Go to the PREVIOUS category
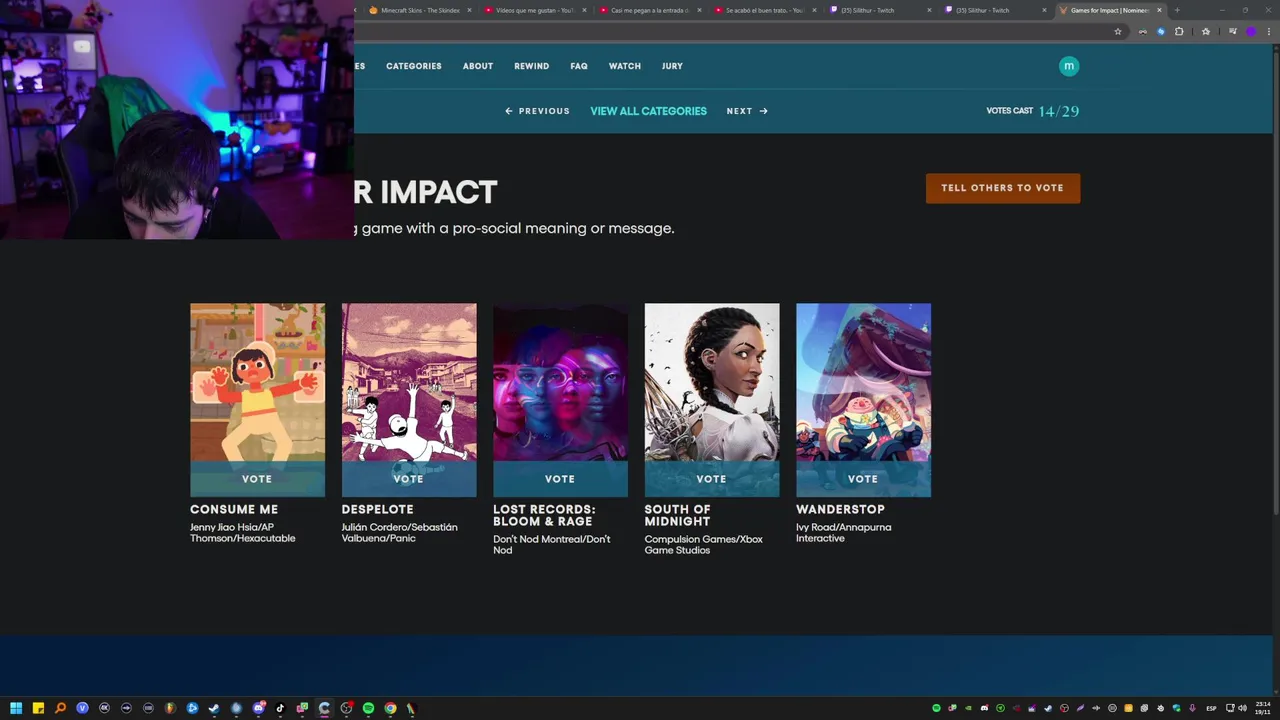Image resolution: width=1280 pixels, height=720 pixels. pos(537,111)
